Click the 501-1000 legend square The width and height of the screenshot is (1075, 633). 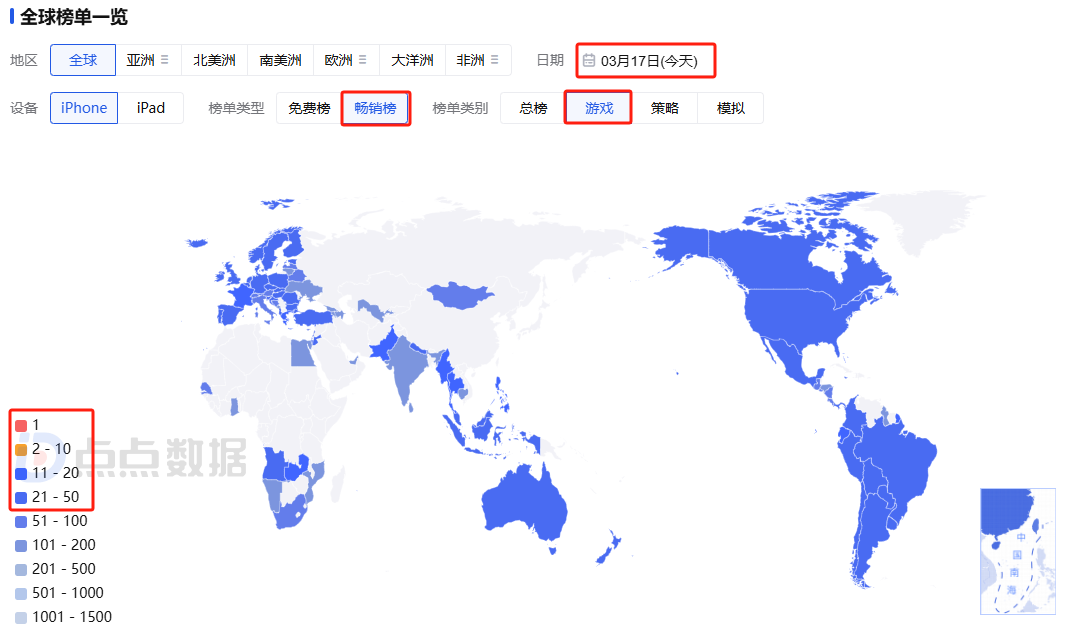click(23, 592)
